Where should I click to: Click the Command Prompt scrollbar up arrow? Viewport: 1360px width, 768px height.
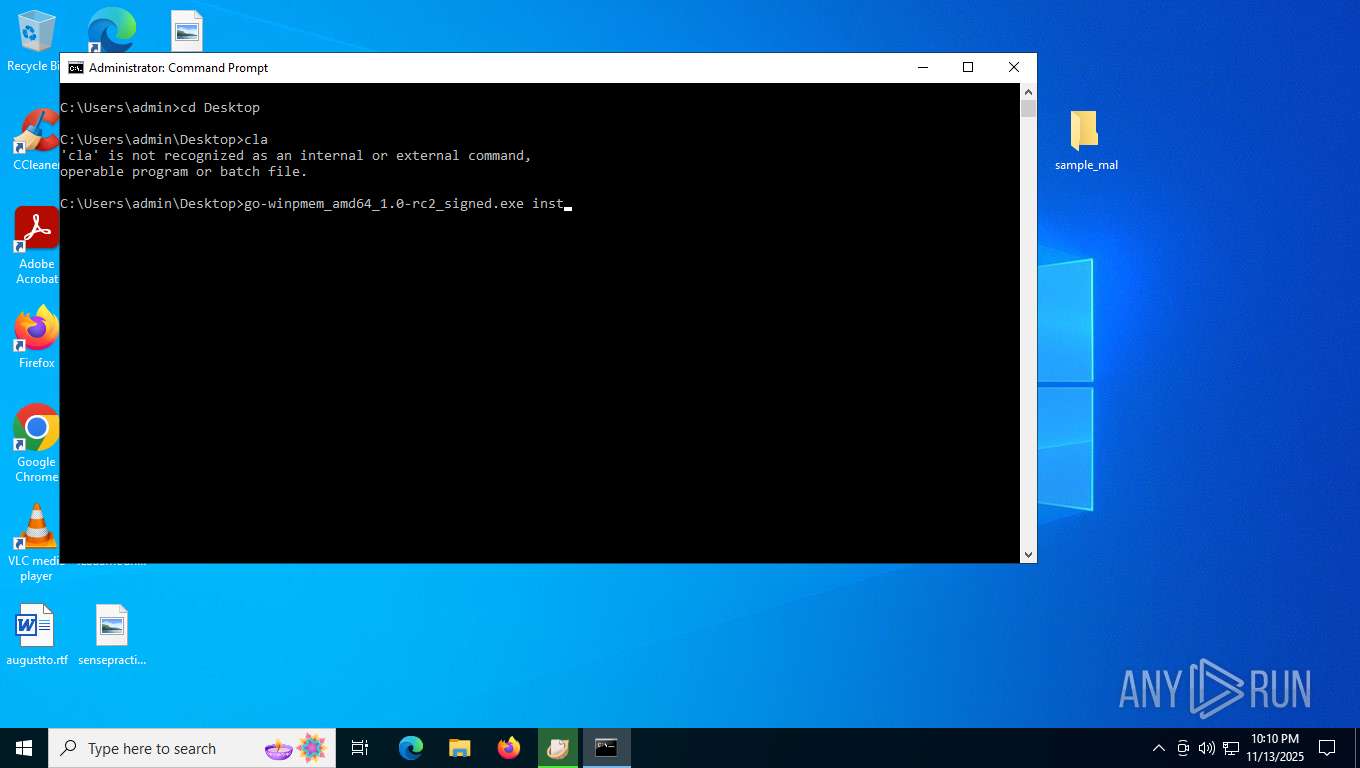pyautogui.click(x=1028, y=92)
